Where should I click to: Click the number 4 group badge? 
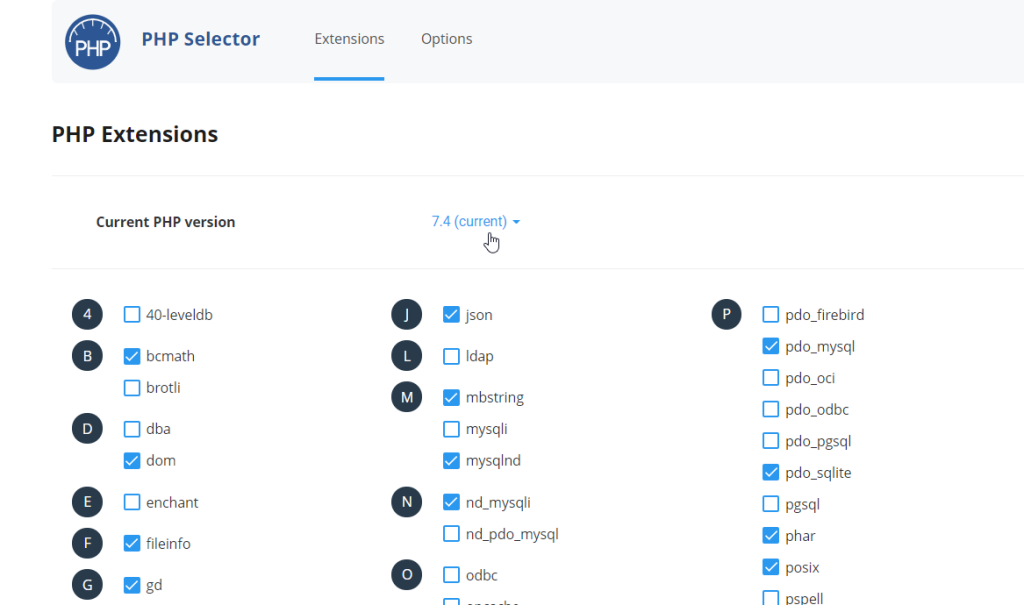[x=88, y=315]
